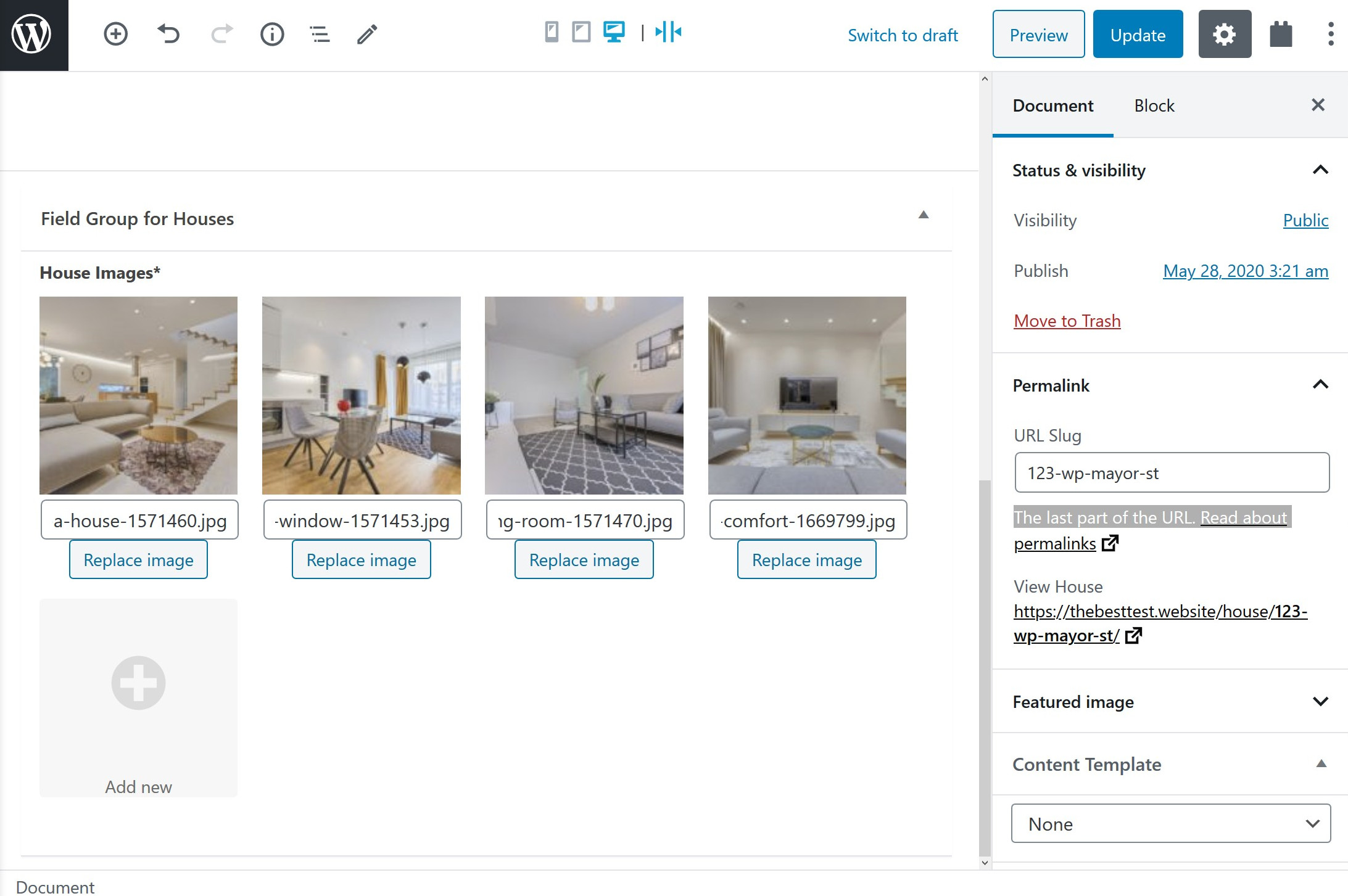This screenshot has height=896, width=1348.
Task: Click the pencil tools icon
Action: pyautogui.click(x=367, y=34)
